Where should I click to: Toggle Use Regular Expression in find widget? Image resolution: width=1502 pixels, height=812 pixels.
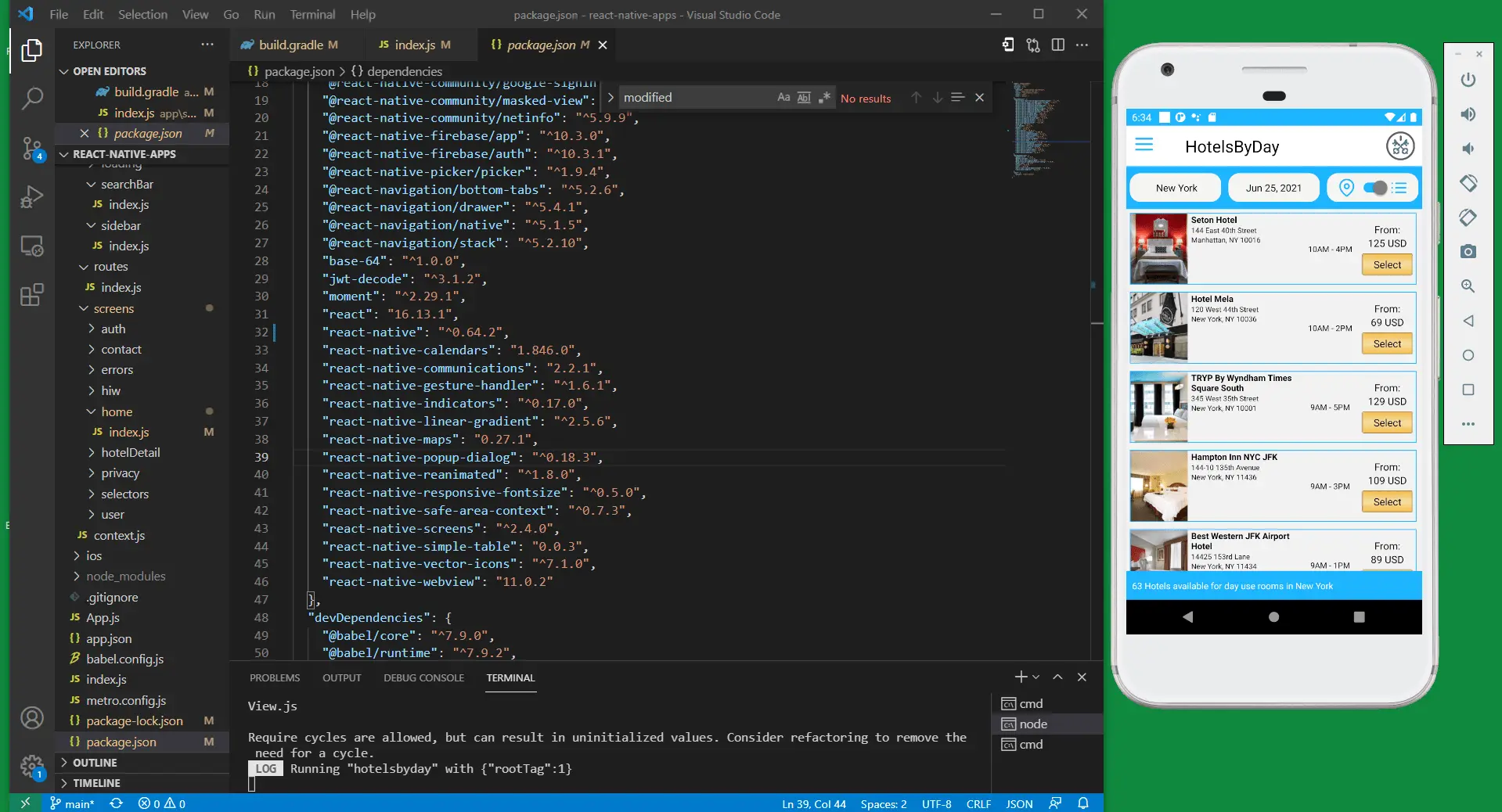823,98
